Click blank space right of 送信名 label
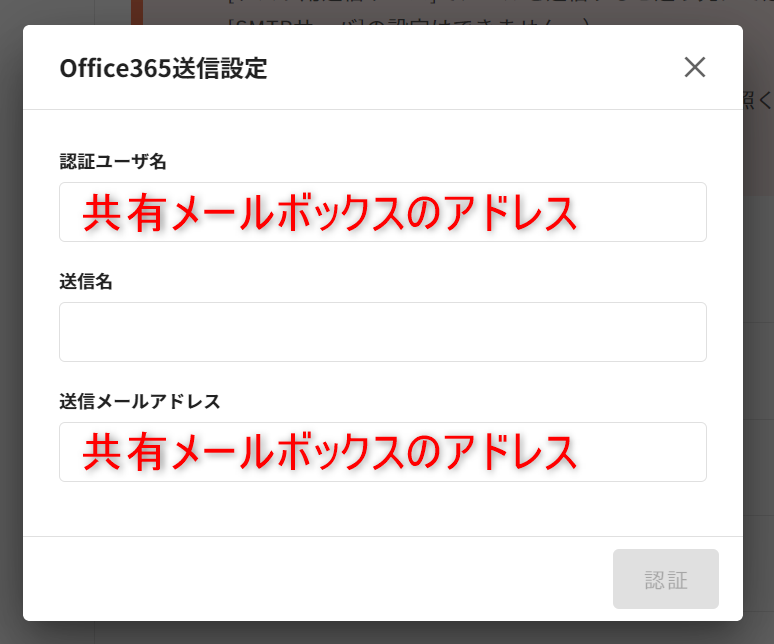Viewport: 774px width, 644px height. point(400,281)
